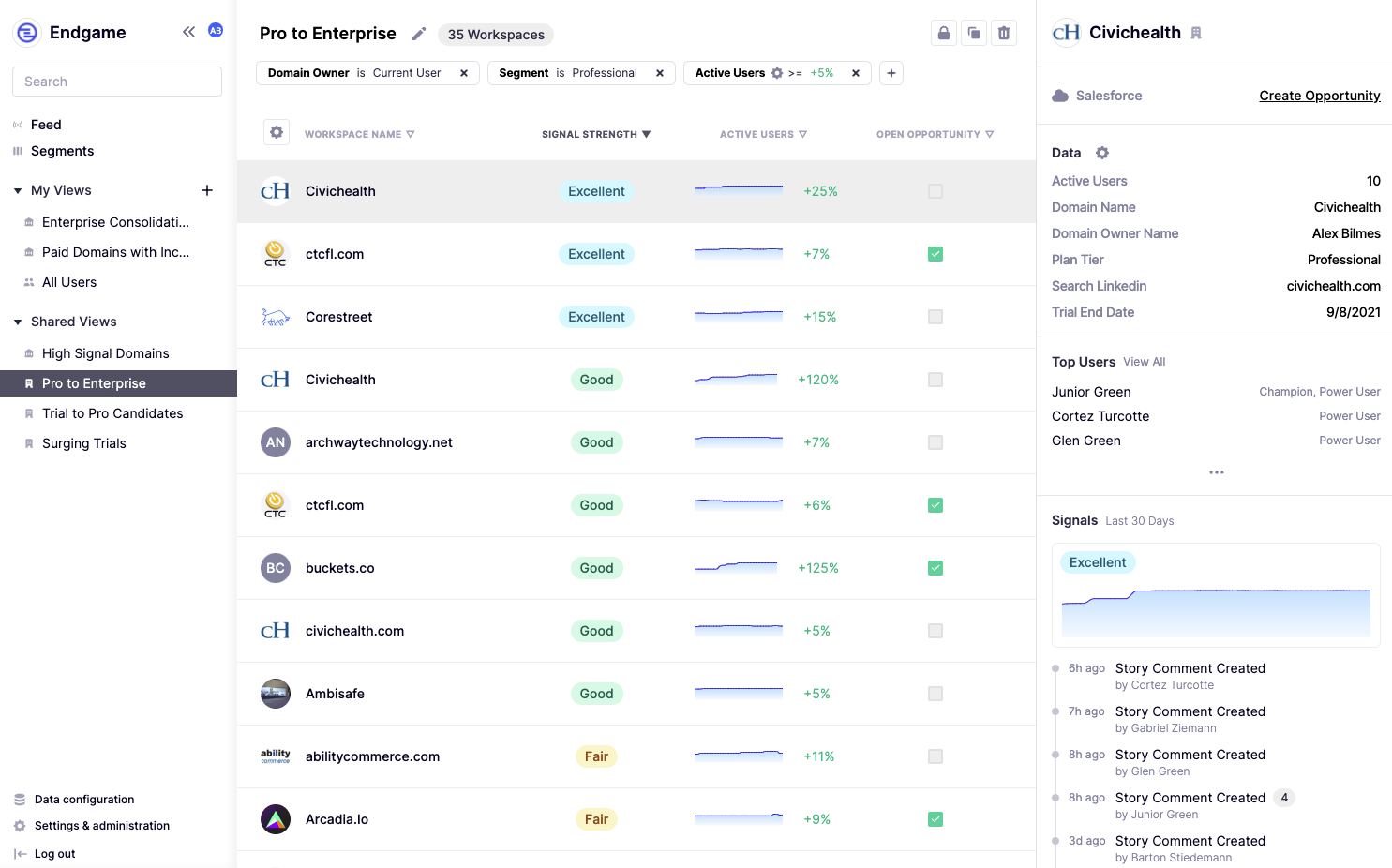Click the Arcadia.Io workspace logo
Screen dimensions: 1392x868
tap(276, 819)
